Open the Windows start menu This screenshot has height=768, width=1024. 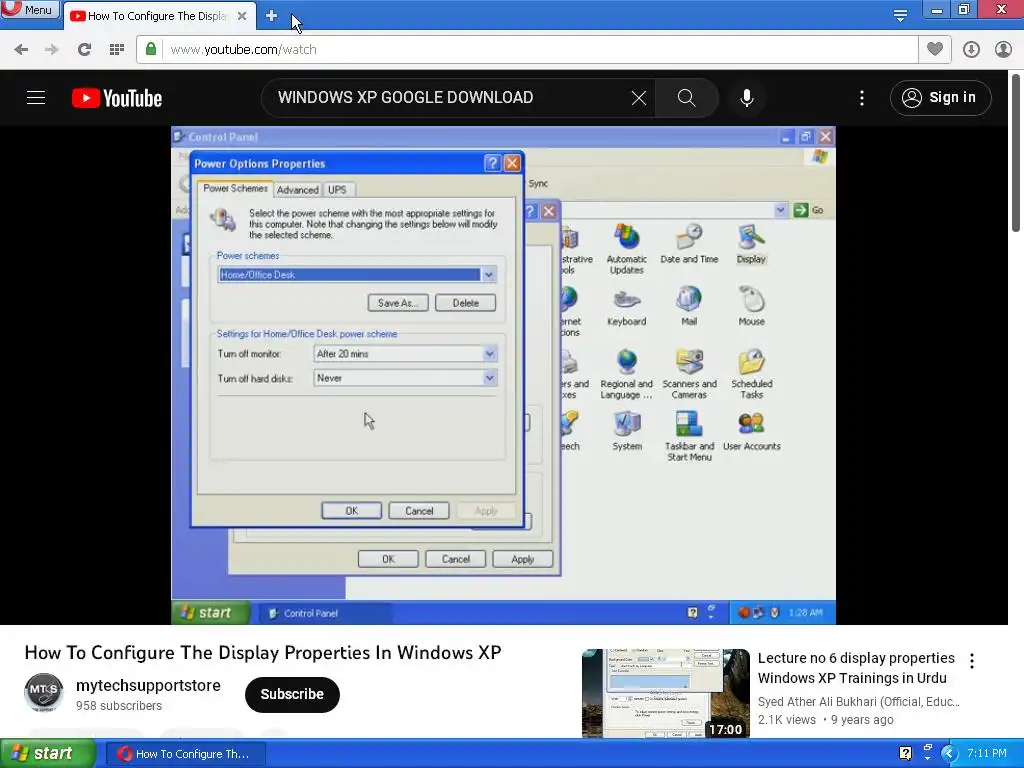point(47,754)
